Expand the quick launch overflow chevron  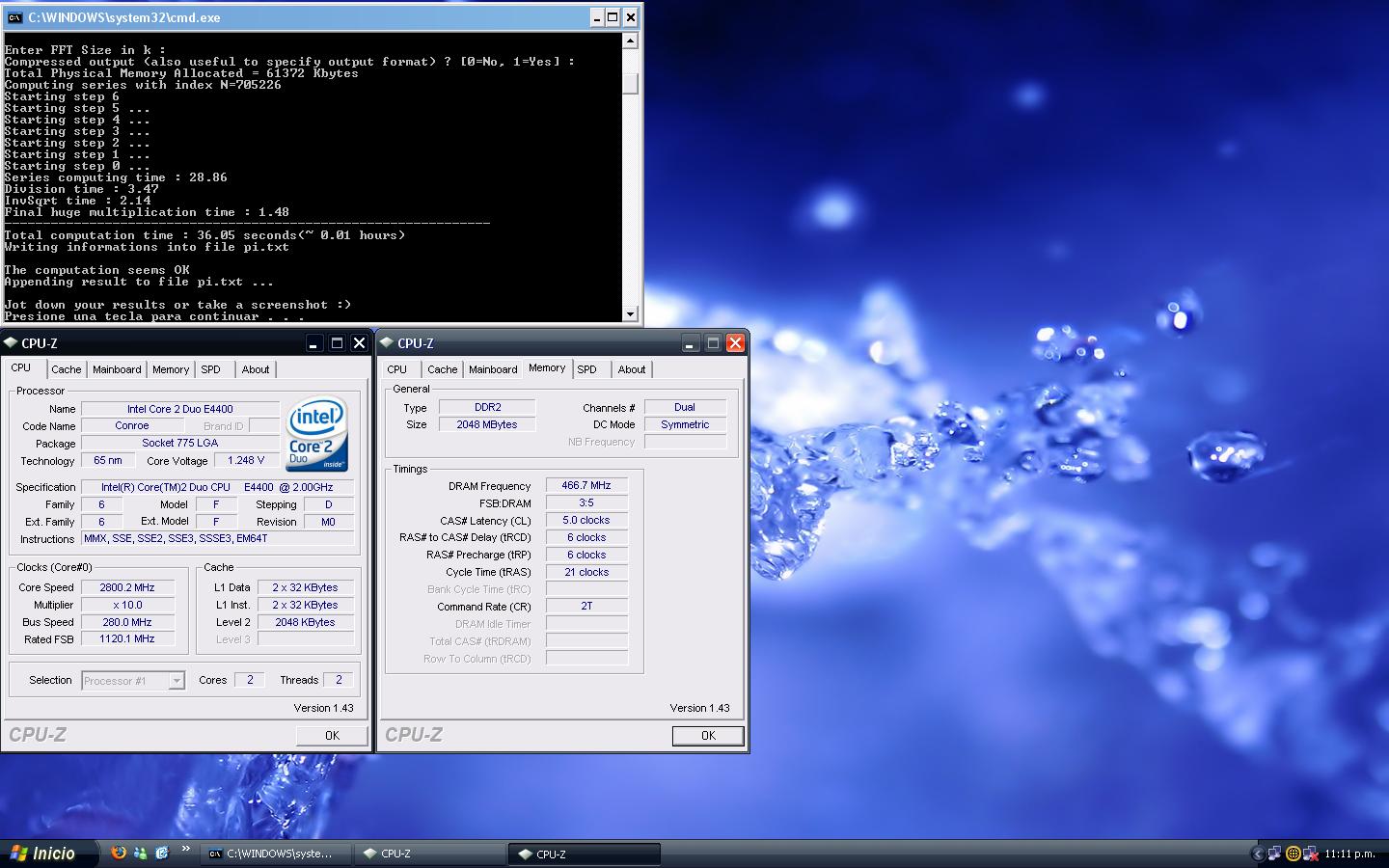(x=185, y=850)
